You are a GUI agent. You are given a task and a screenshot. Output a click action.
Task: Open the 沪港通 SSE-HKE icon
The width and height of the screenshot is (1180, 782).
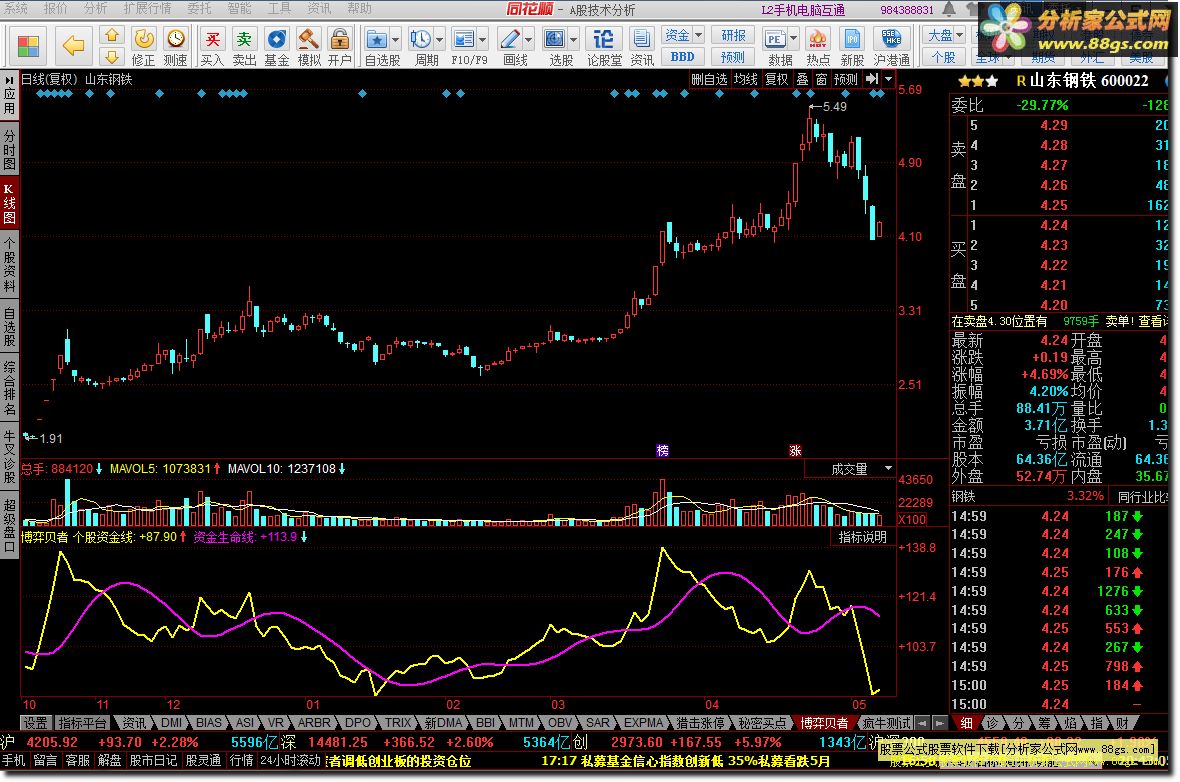point(891,47)
